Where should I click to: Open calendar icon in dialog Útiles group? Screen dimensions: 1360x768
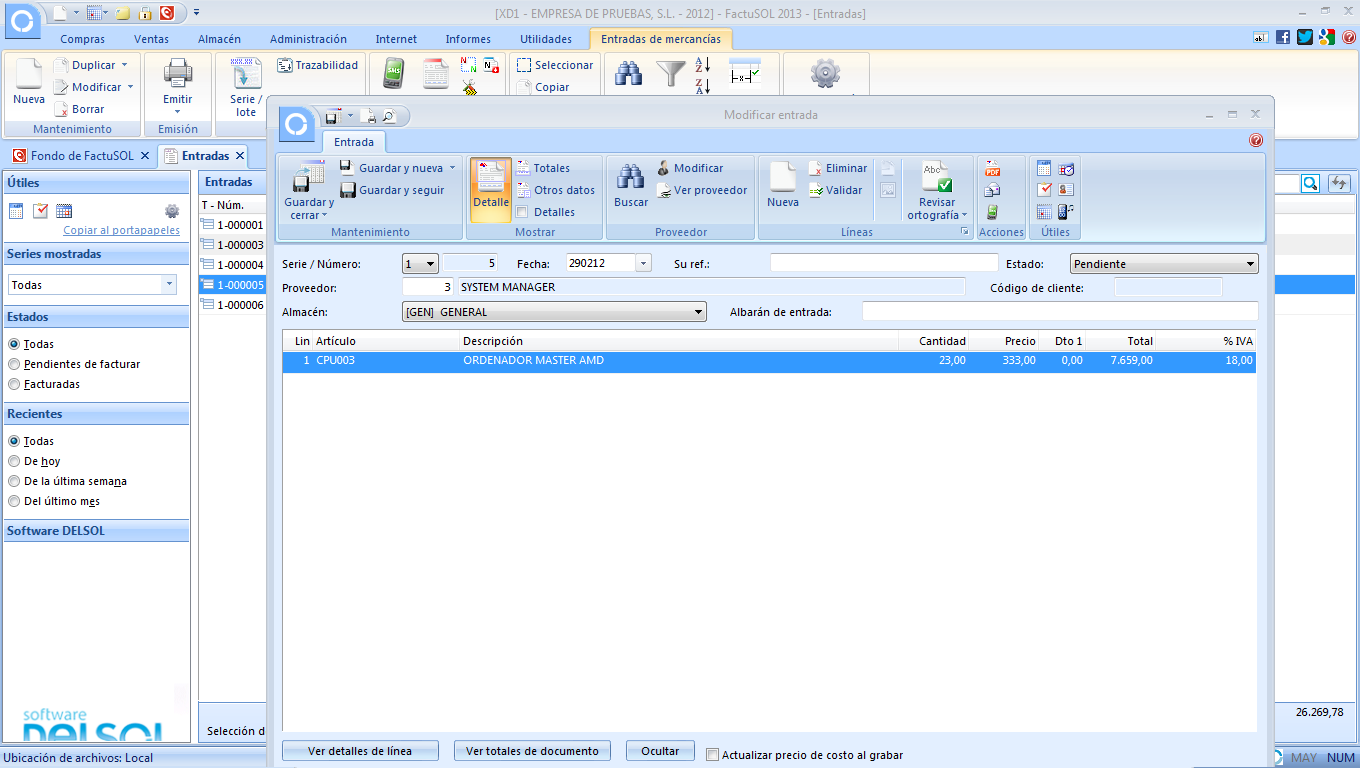click(1044, 168)
